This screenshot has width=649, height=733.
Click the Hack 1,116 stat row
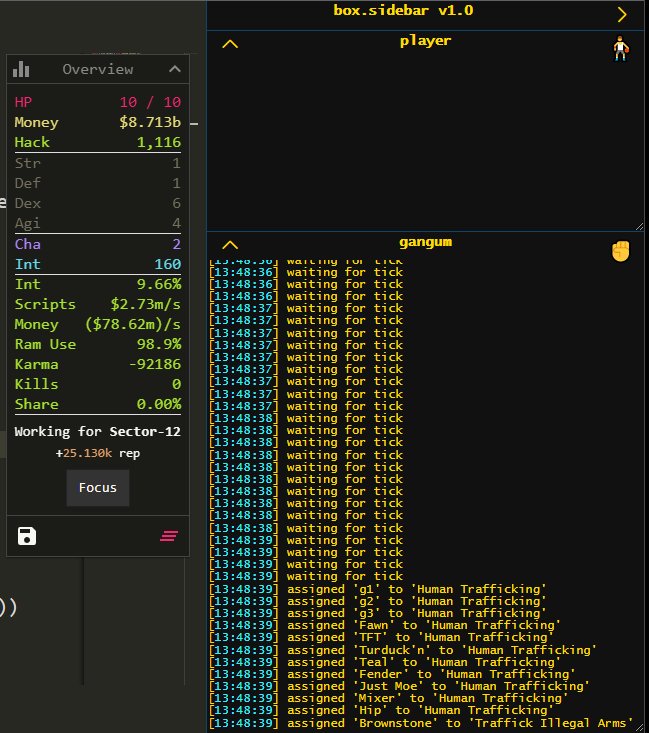tap(98, 142)
